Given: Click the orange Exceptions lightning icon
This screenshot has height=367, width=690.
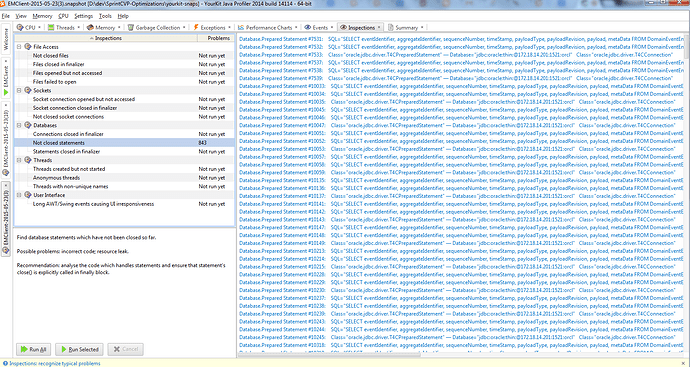Looking at the screenshot, I should pos(196,27).
